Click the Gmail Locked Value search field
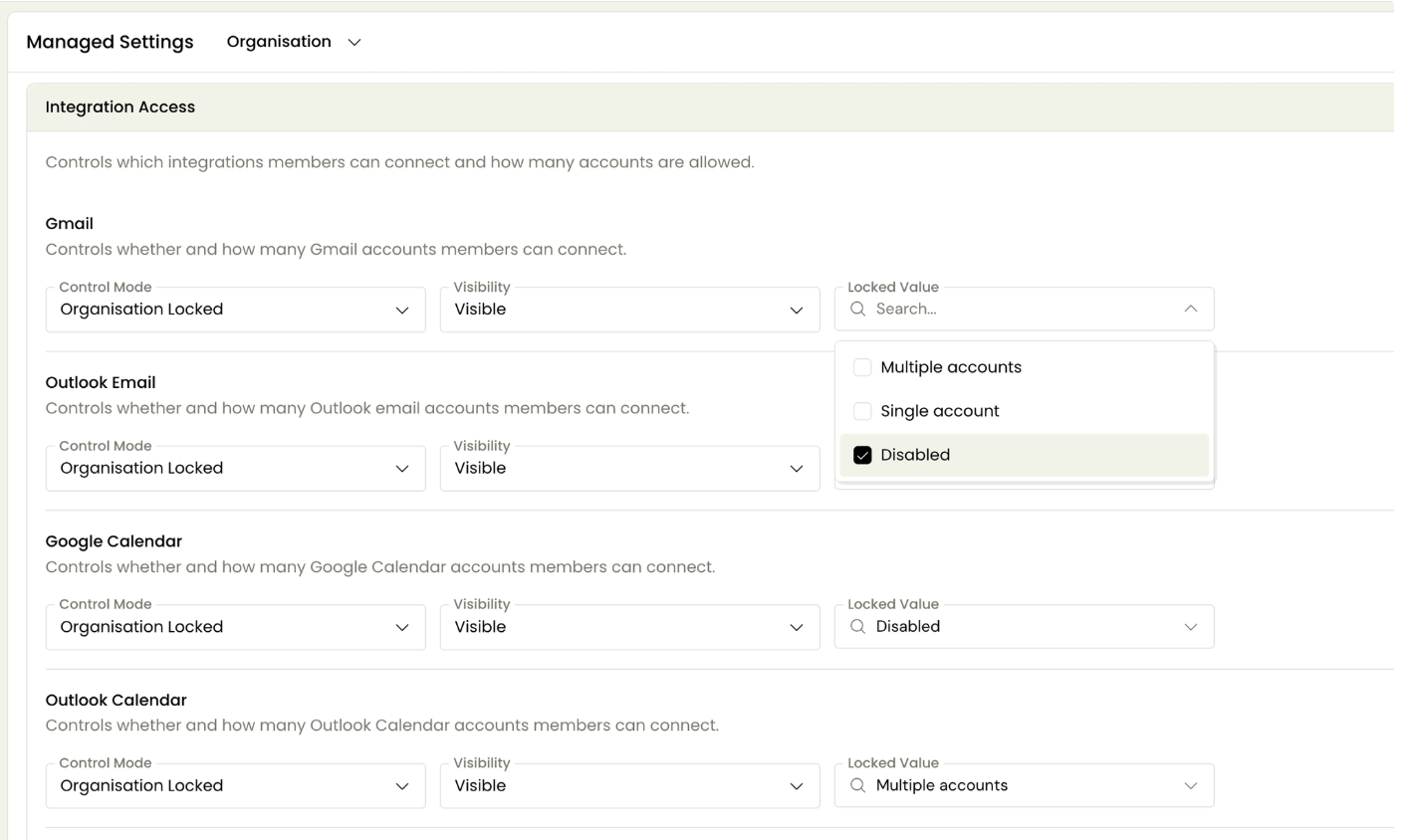1412x840 pixels. click(1024, 310)
